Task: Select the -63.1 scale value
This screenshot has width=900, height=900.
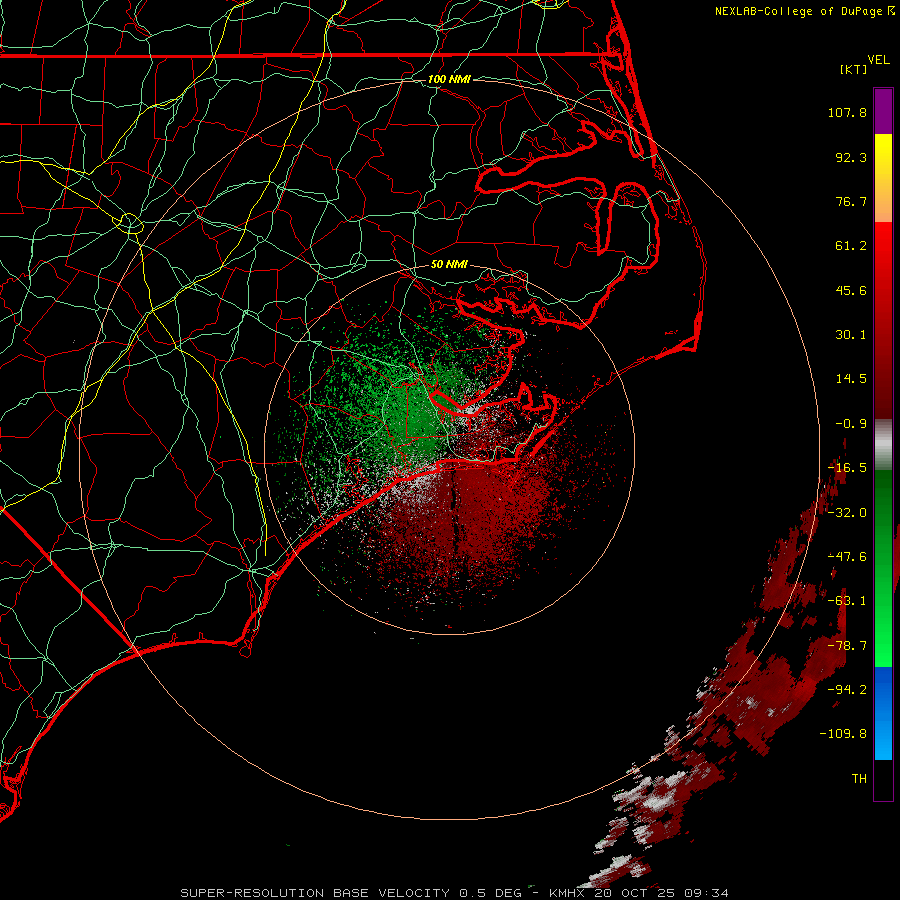Action: (847, 601)
